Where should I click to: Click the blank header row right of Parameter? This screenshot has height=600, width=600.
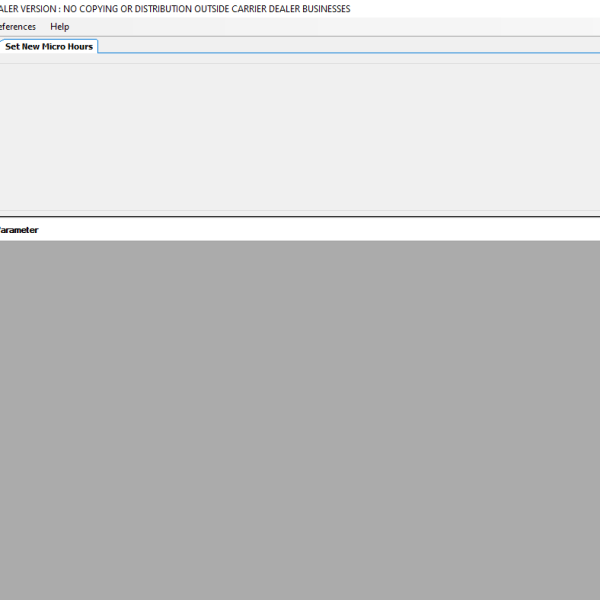(x=320, y=230)
